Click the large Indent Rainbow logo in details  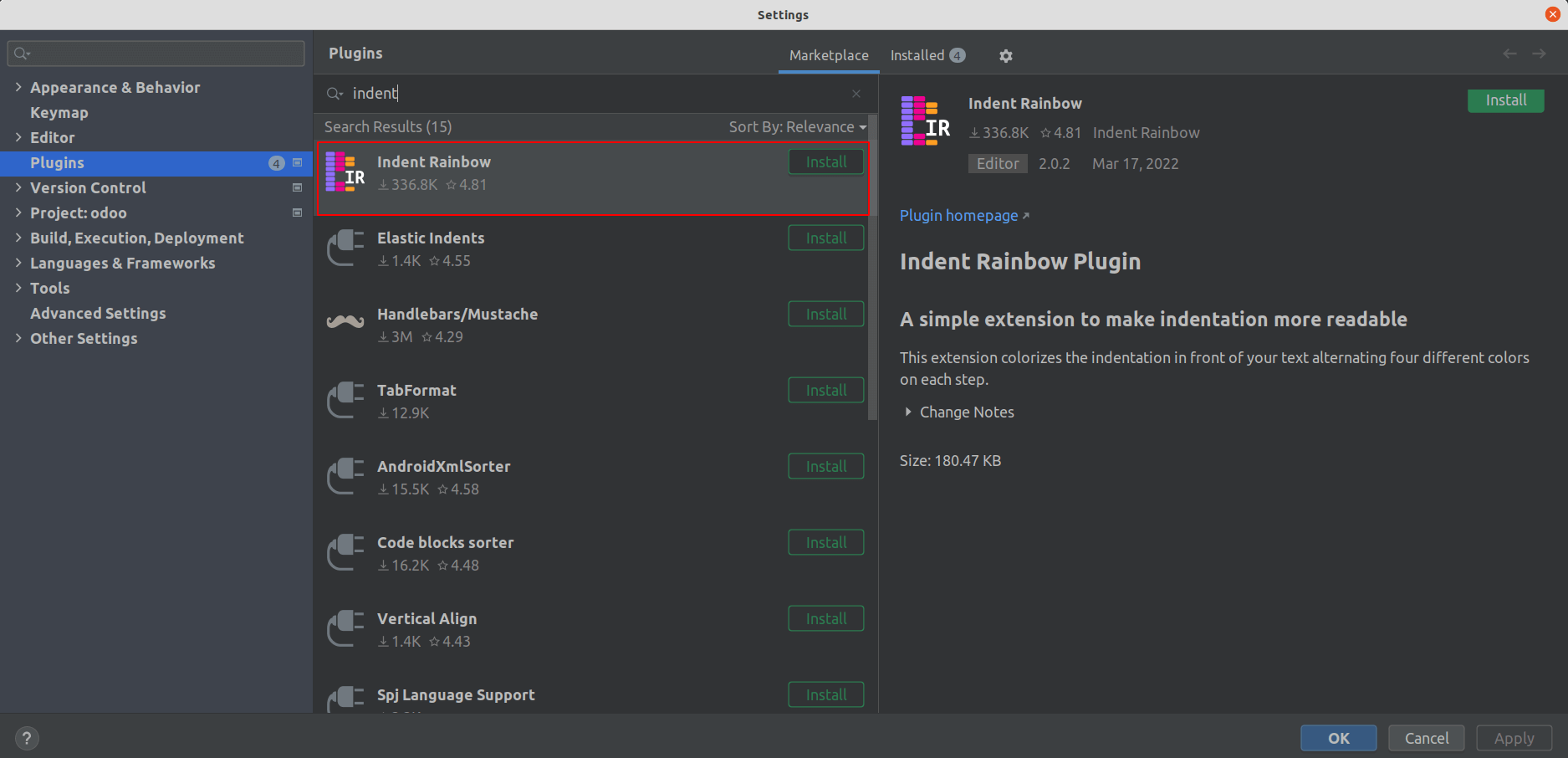(925, 121)
